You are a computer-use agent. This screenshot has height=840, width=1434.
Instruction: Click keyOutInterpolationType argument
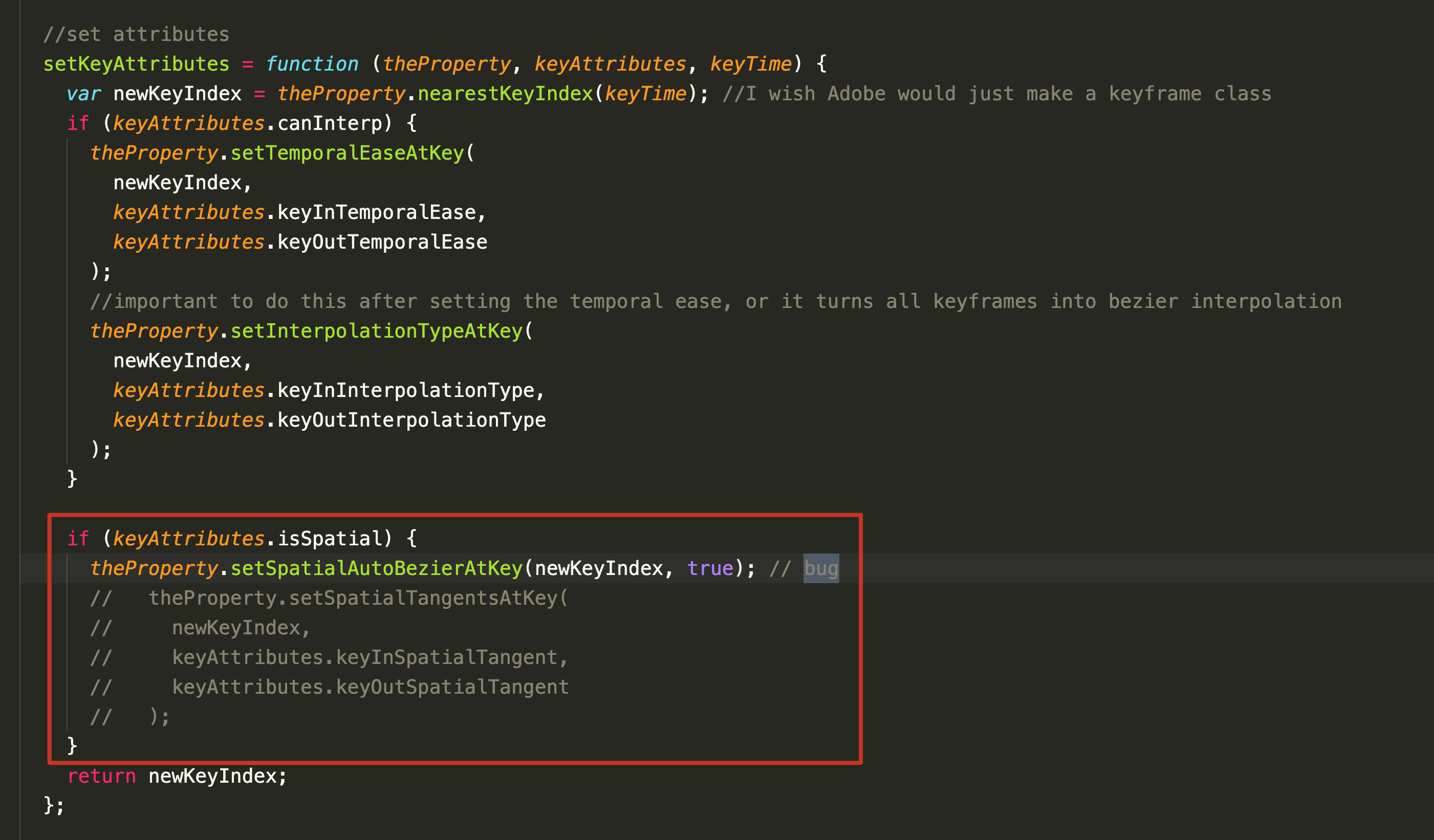click(x=411, y=419)
